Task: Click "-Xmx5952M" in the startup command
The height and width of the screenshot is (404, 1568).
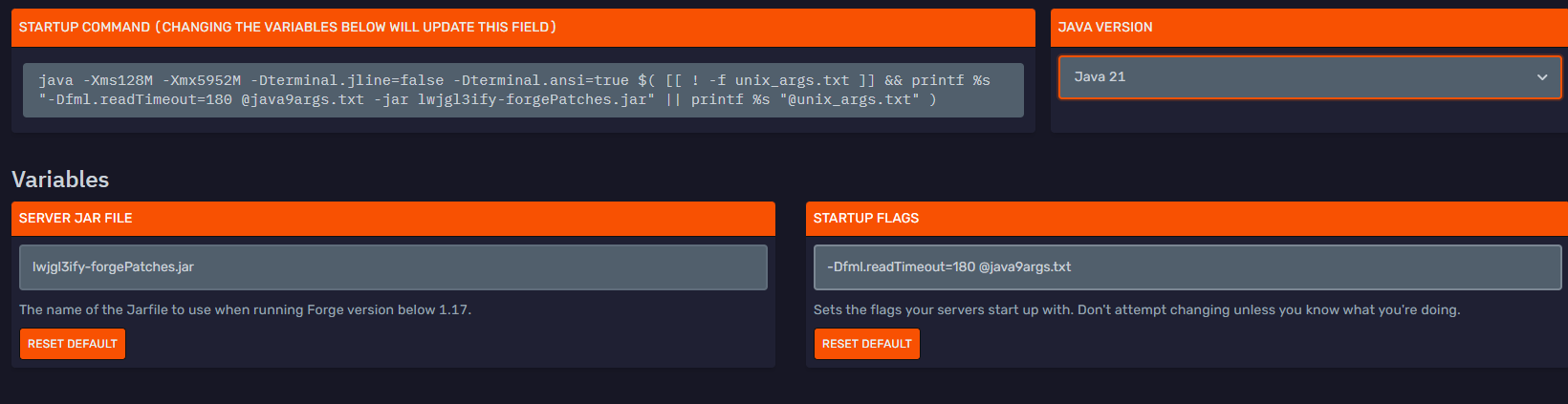Action: (x=202, y=80)
